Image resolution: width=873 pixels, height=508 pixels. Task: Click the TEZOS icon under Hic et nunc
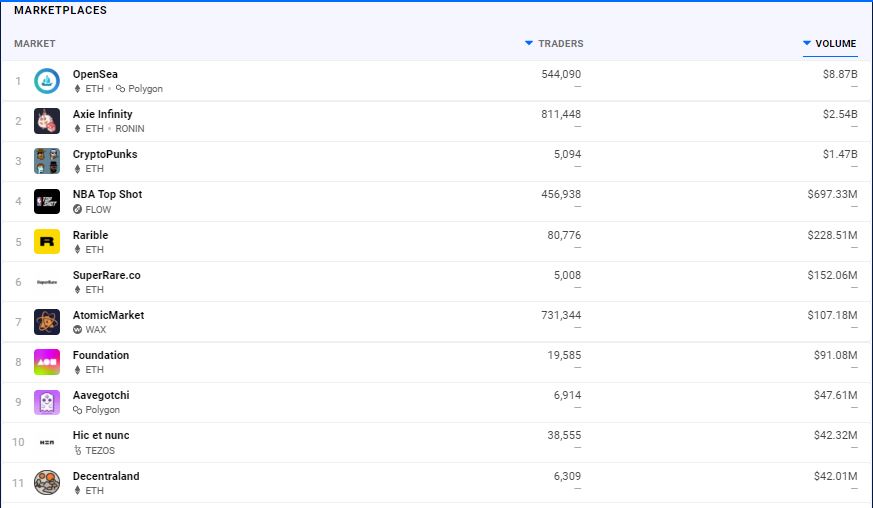click(x=77, y=451)
